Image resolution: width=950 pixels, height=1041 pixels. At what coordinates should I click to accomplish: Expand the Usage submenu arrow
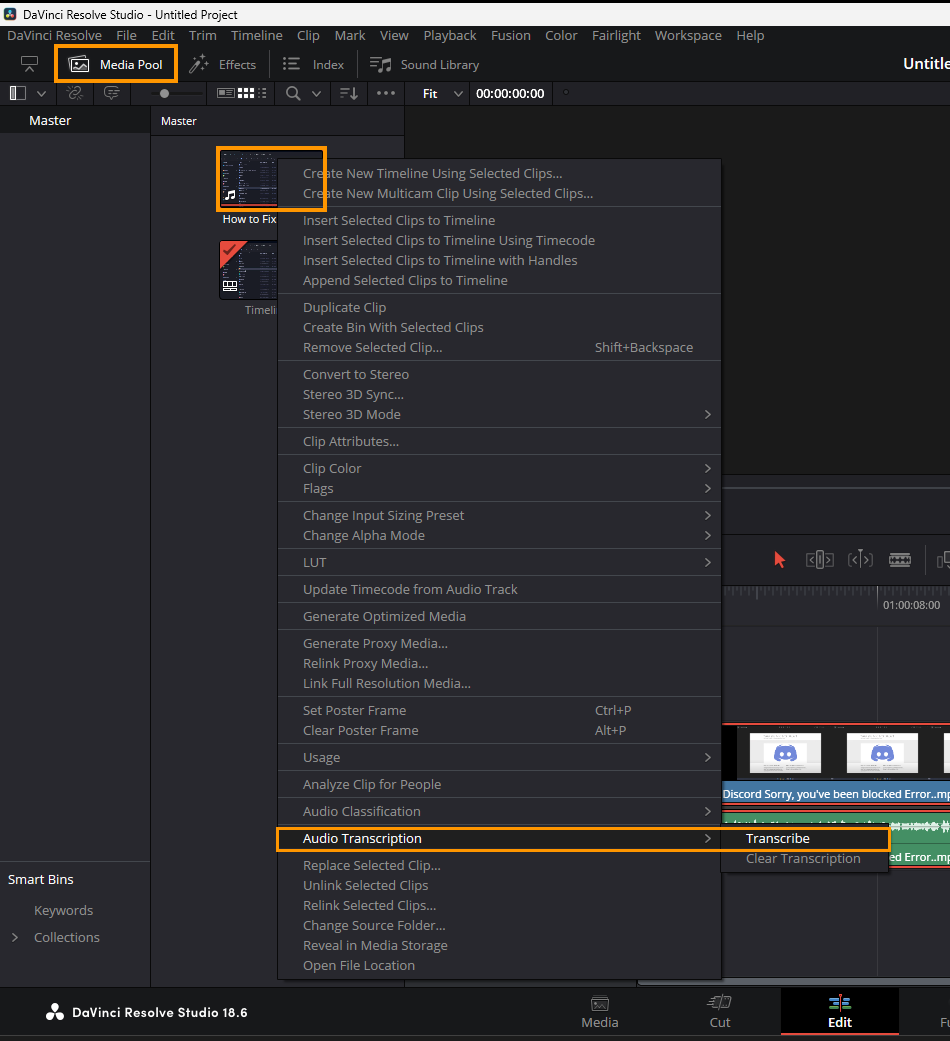point(708,758)
